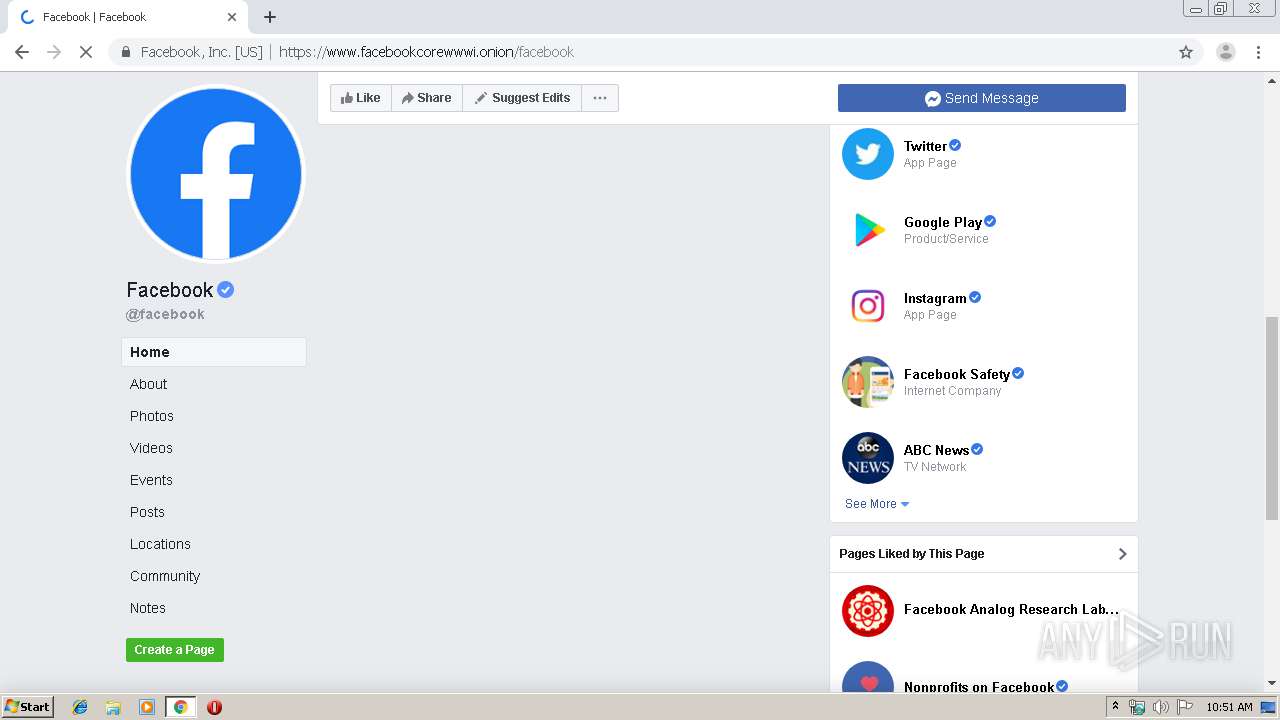The image size is (1280, 720).
Task: Click the Facebook Safety name link
Action: point(957,374)
